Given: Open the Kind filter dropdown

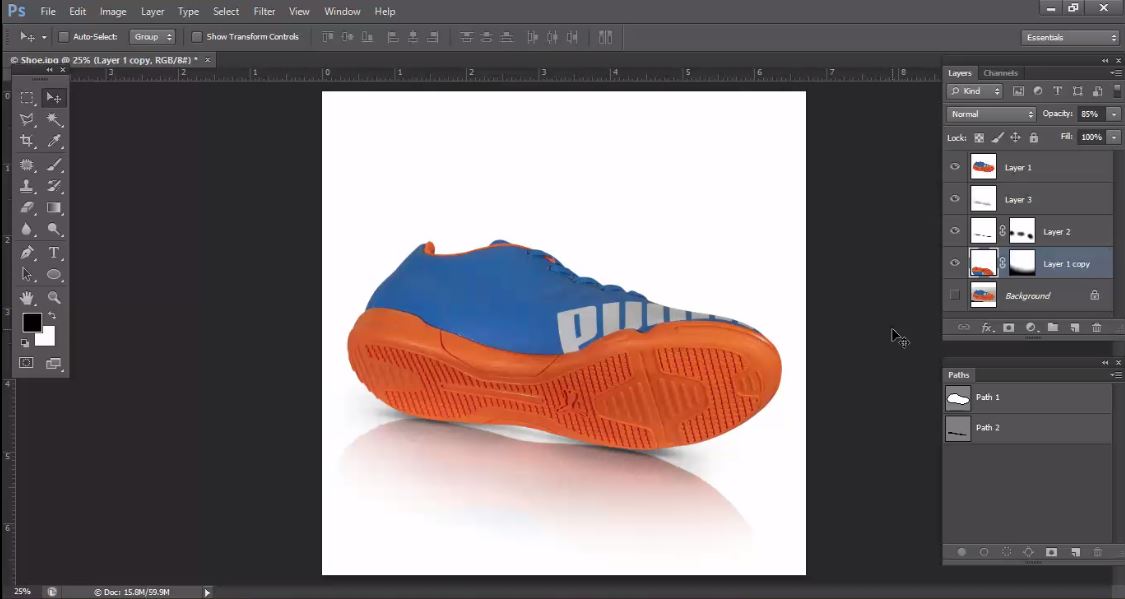Looking at the screenshot, I should (974, 91).
